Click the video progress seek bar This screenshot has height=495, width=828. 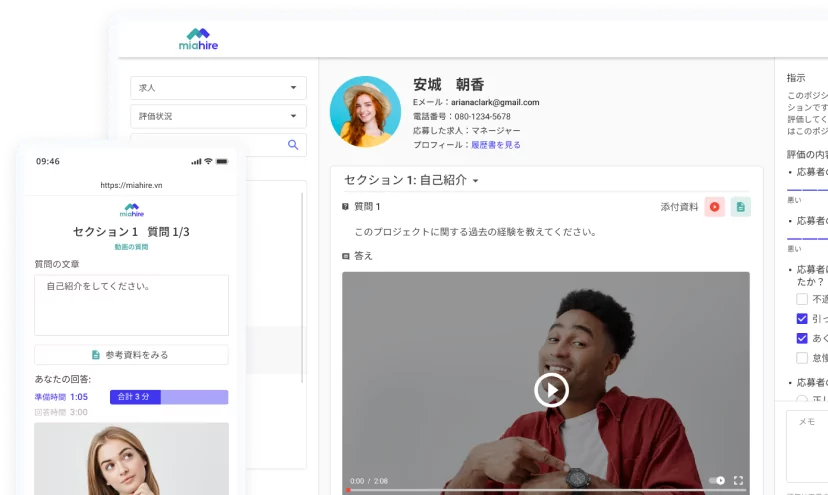[x=545, y=491]
